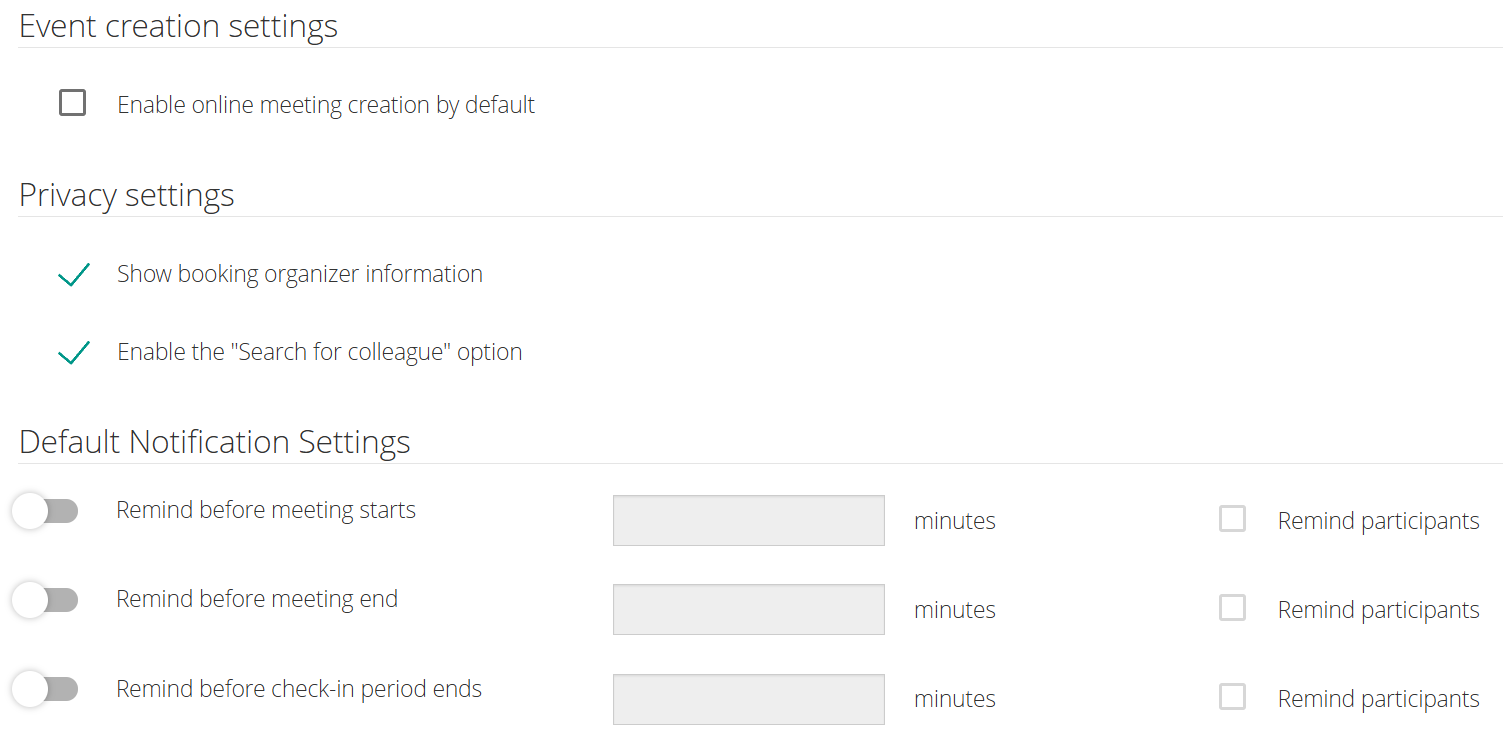
Task: Toggle the Remind before check-in period ends switch
Action: coord(45,688)
